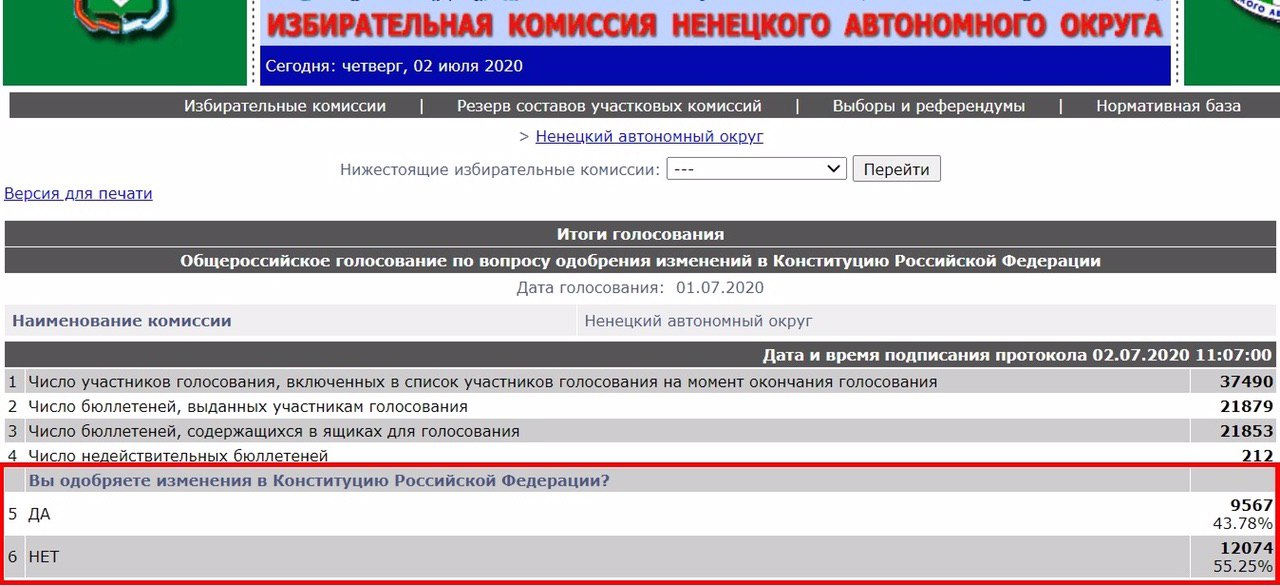Click the Перейти button
This screenshot has width=1280, height=586.
tap(897, 169)
